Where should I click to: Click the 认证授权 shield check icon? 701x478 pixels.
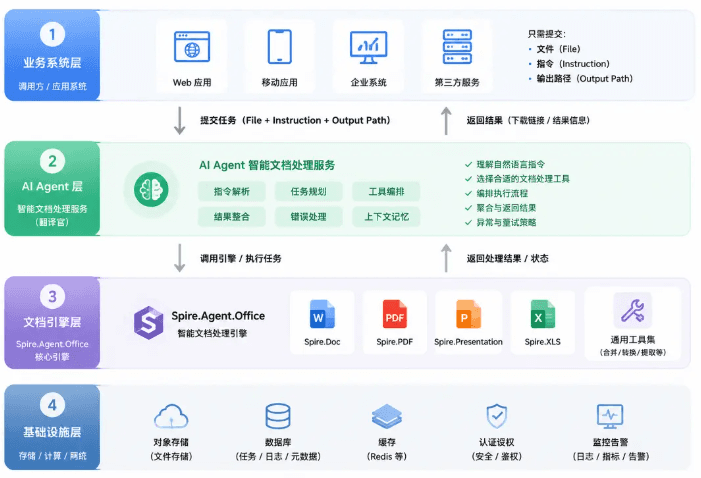click(x=496, y=416)
